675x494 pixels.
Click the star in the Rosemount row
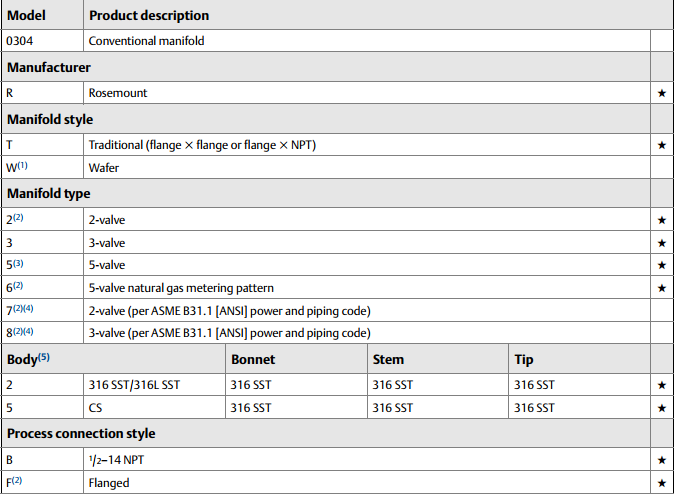click(x=662, y=93)
